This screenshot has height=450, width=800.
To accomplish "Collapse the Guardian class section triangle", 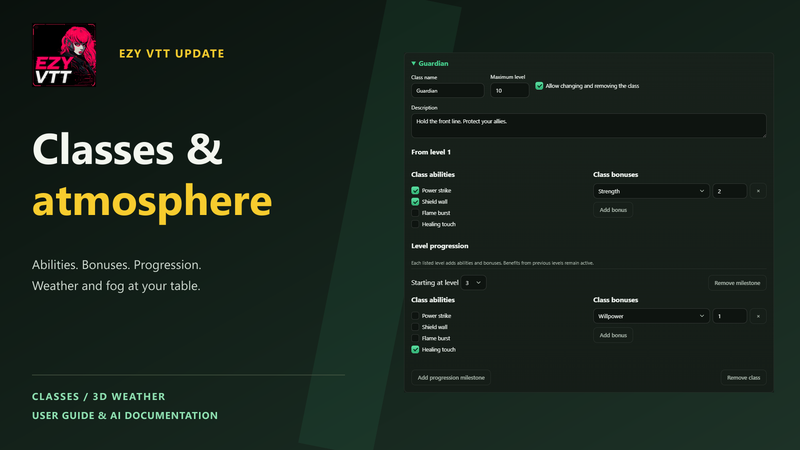I will point(414,63).
